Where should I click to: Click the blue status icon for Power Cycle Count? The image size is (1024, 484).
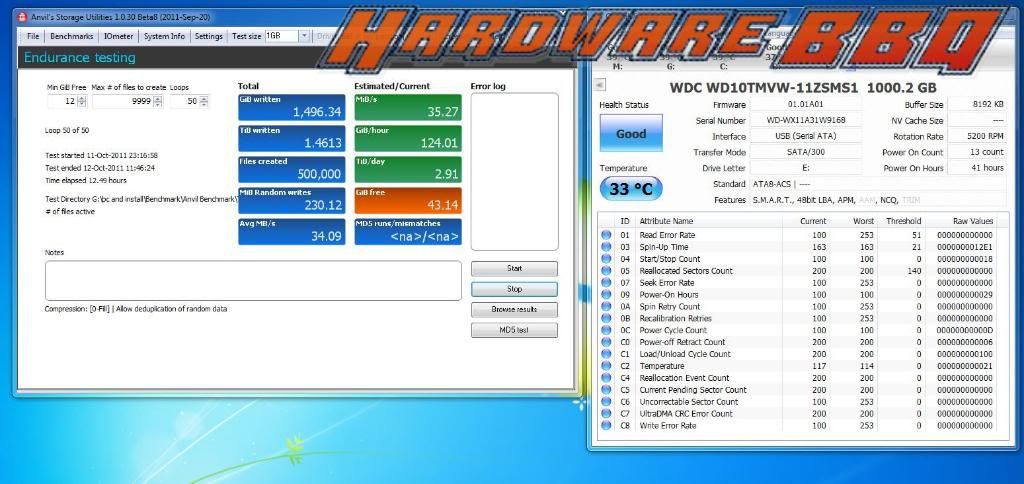(606, 330)
